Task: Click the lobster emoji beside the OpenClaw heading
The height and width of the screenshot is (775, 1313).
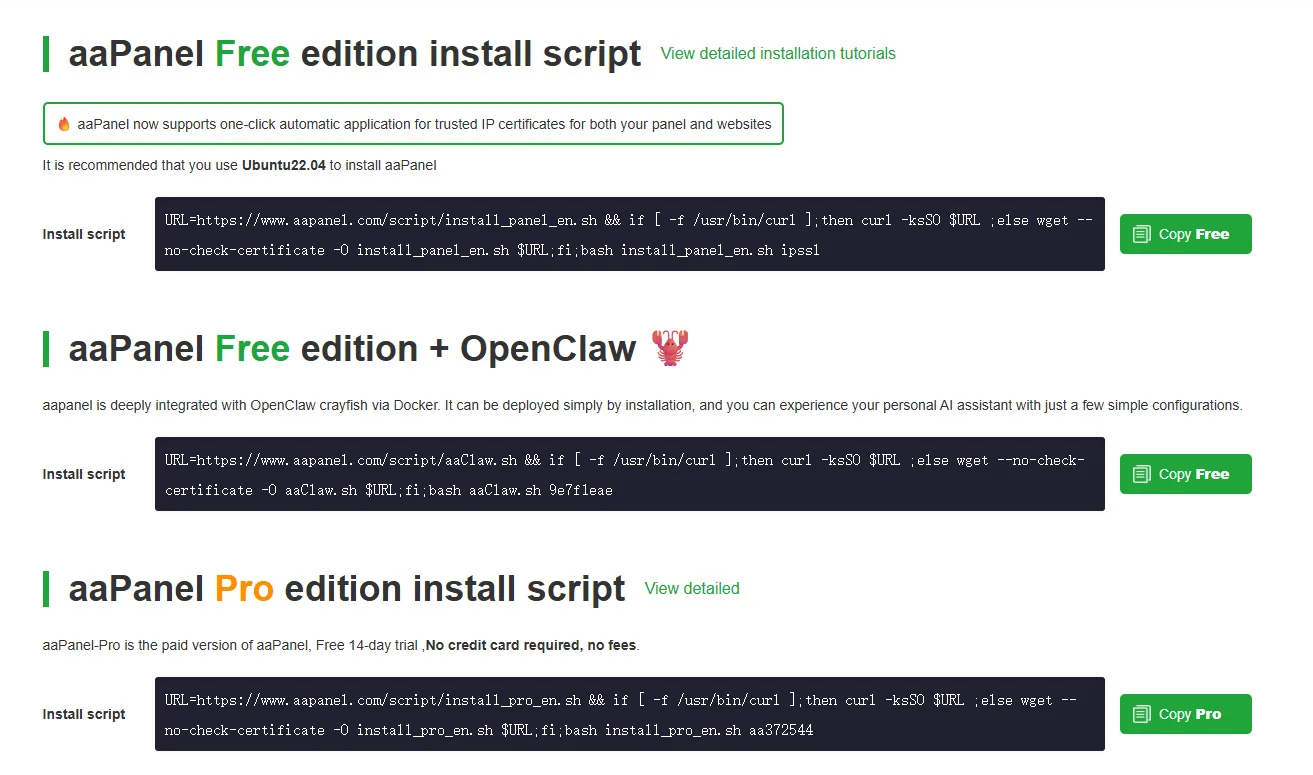Action: (x=670, y=348)
